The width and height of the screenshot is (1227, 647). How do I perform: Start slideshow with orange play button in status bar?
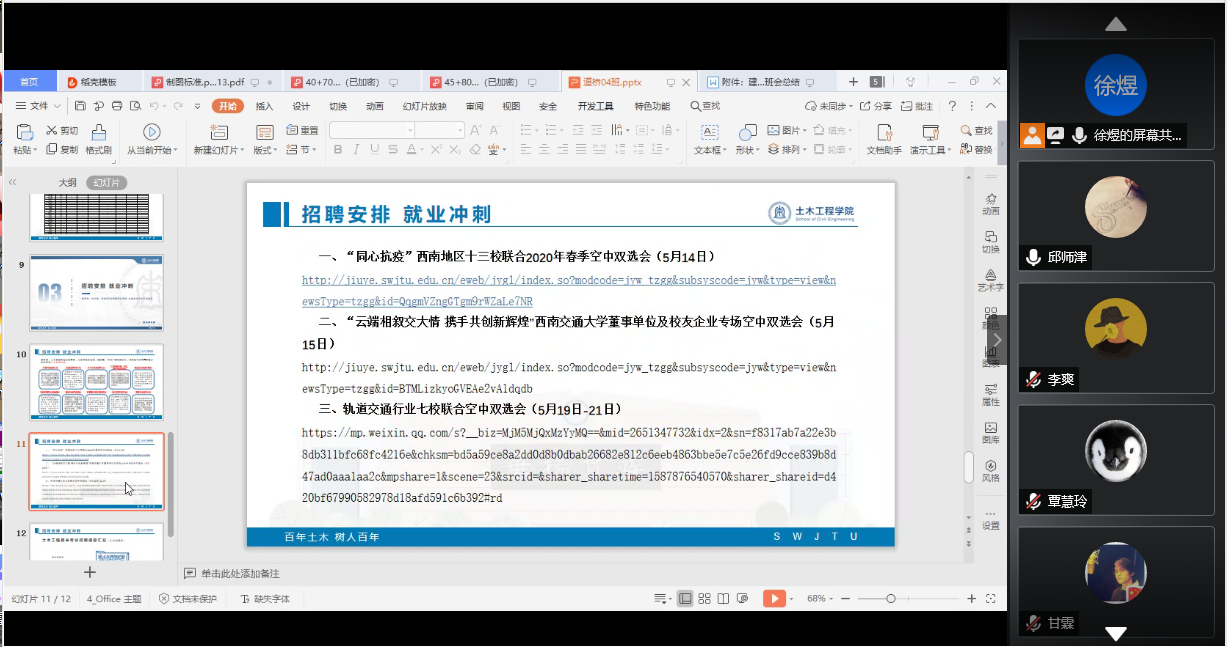773,598
